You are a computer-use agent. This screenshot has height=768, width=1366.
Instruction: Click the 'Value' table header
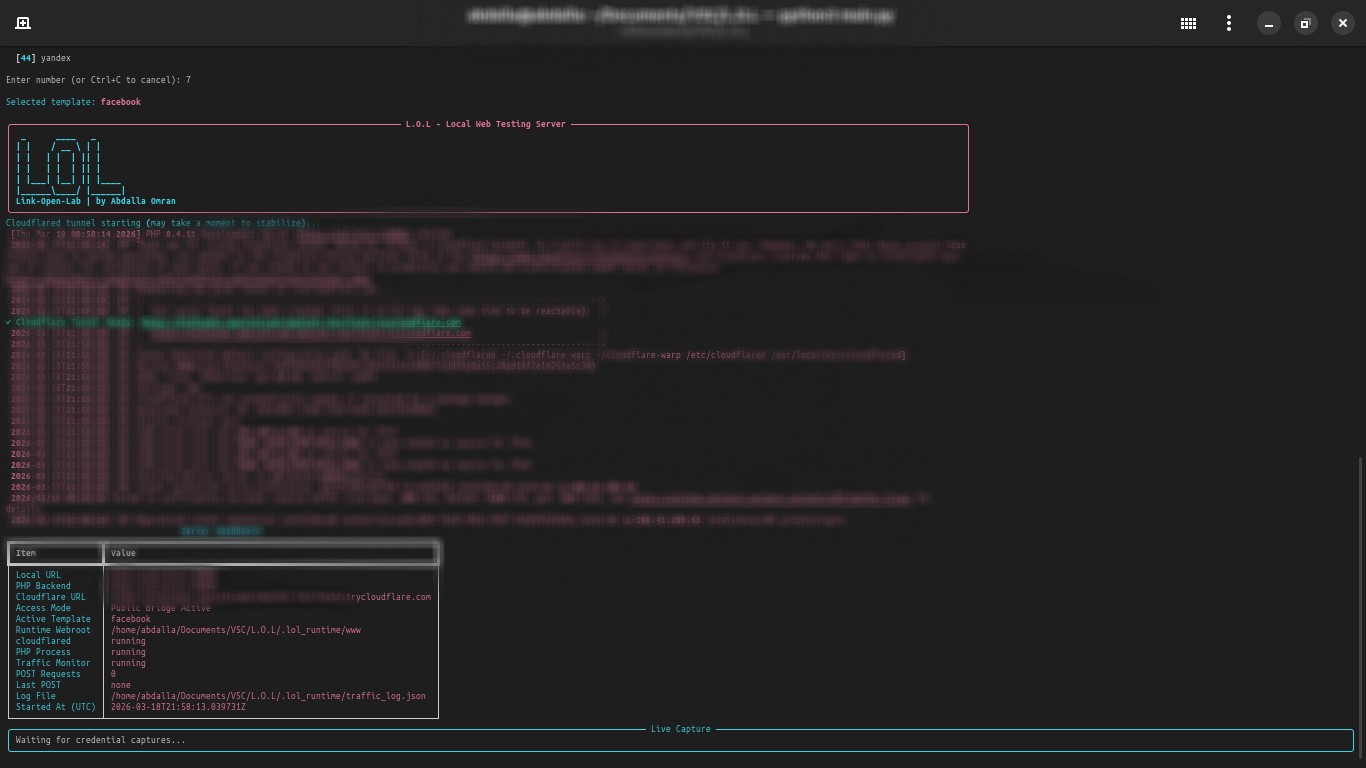point(123,553)
